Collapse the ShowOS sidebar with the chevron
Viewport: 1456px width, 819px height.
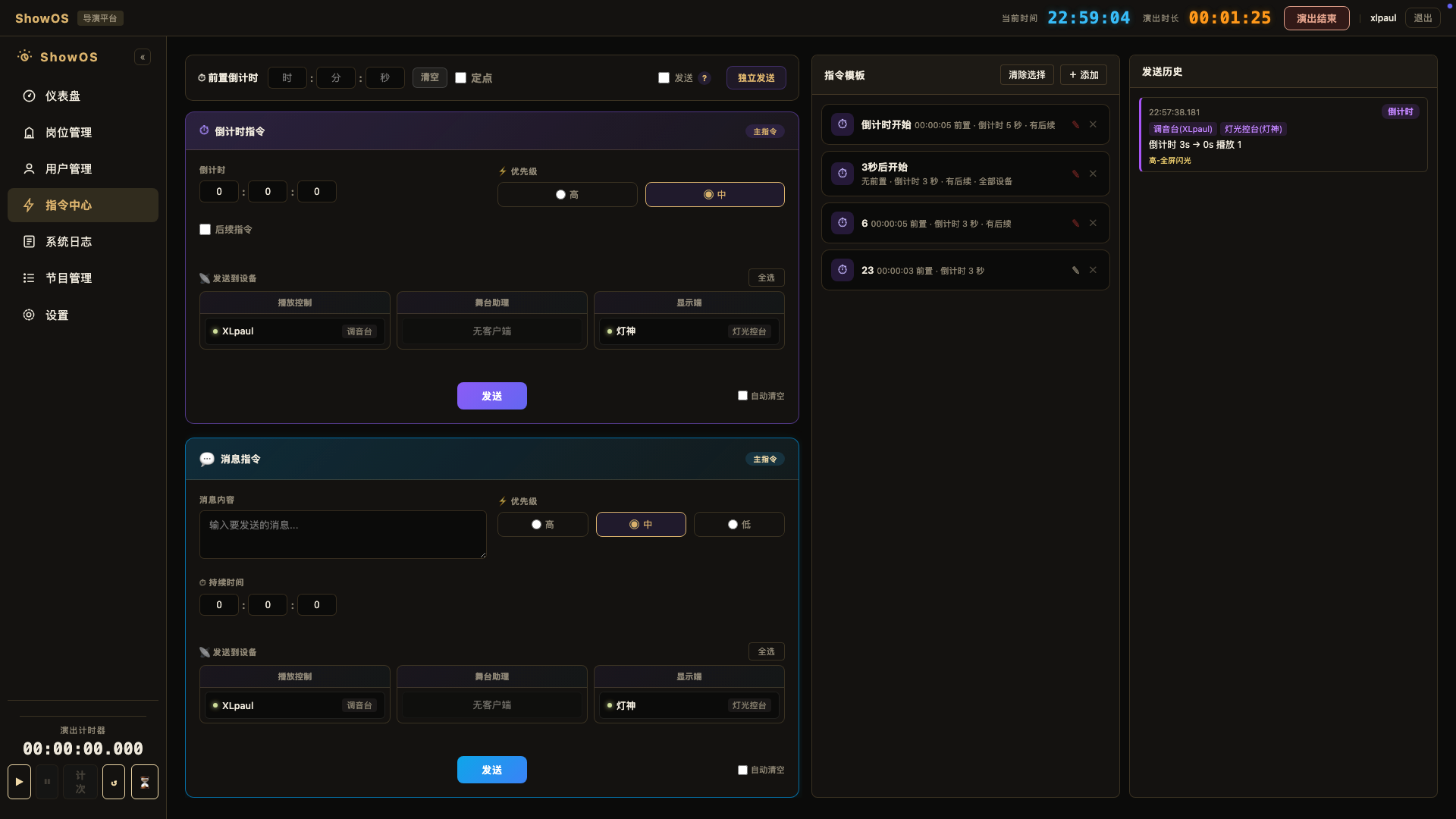143,57
